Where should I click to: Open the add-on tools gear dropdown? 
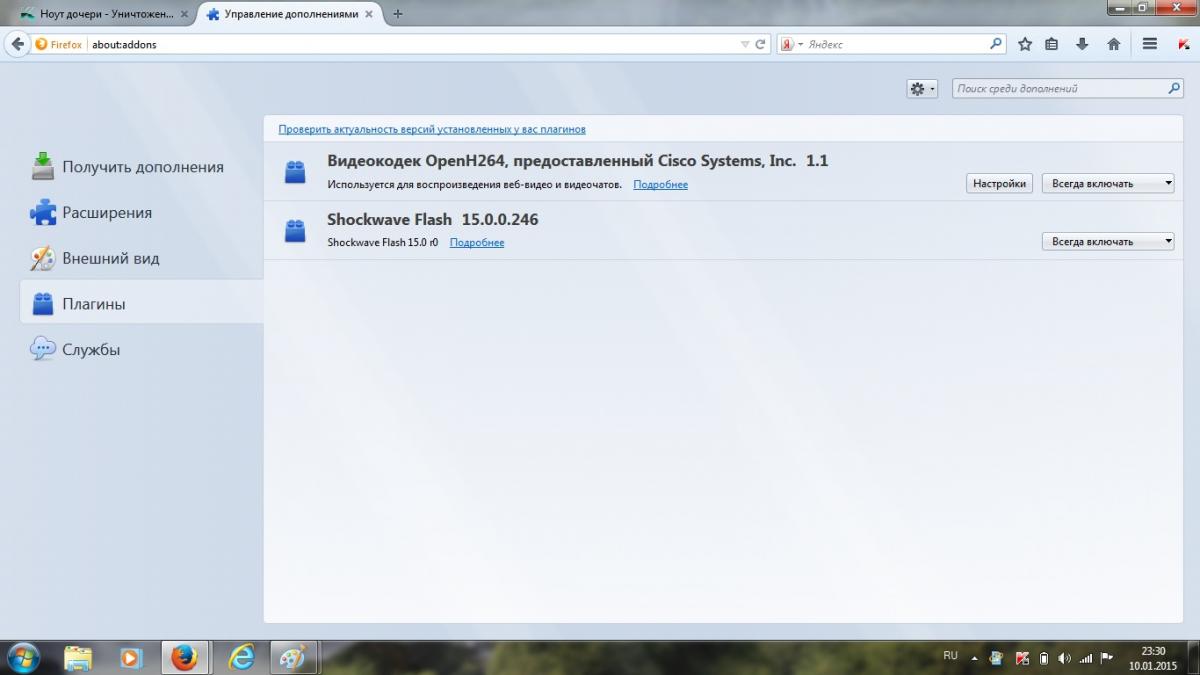(922, 89)
